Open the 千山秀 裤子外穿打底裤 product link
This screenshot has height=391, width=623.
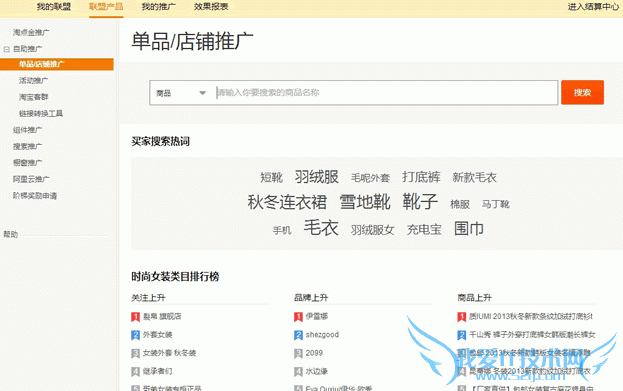[x=532, y=335]
